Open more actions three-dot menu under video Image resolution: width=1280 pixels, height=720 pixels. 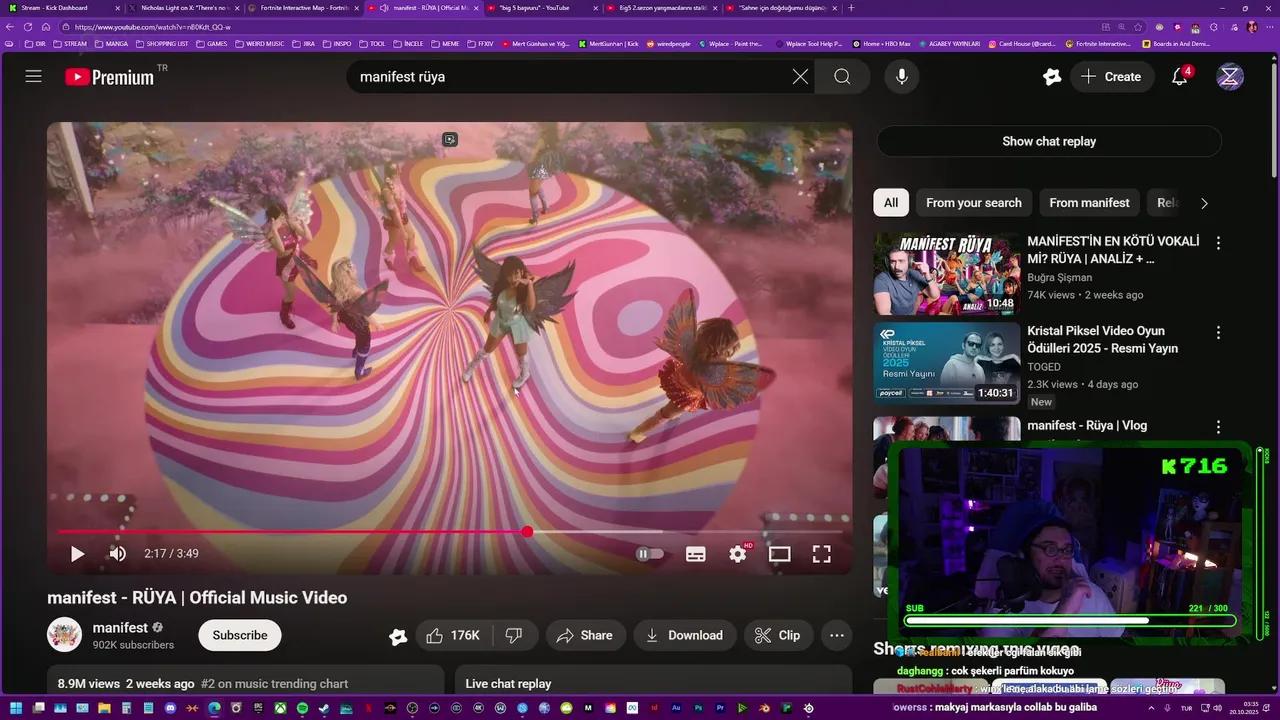click(837, 635)
